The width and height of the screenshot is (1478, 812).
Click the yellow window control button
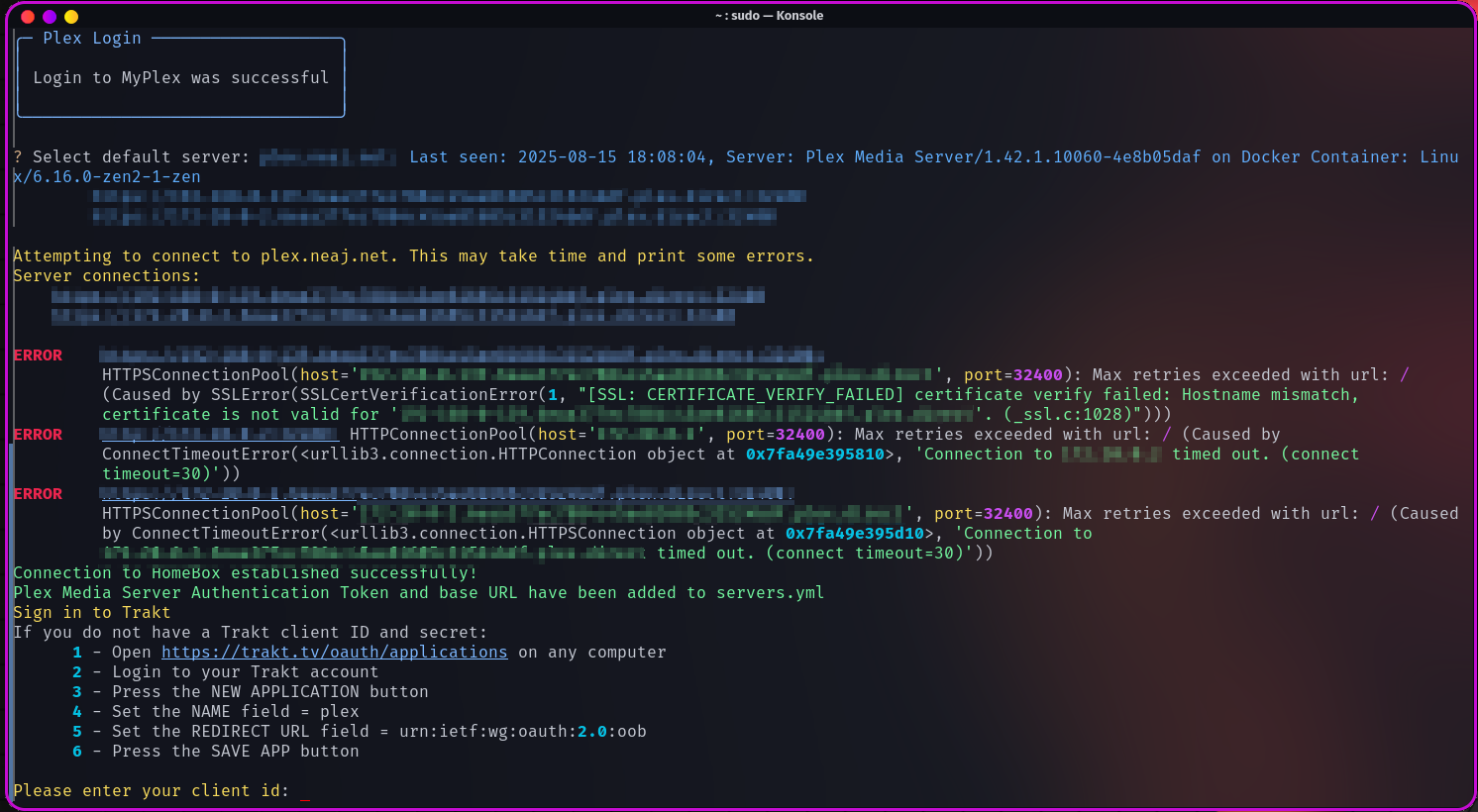[71, 17]
